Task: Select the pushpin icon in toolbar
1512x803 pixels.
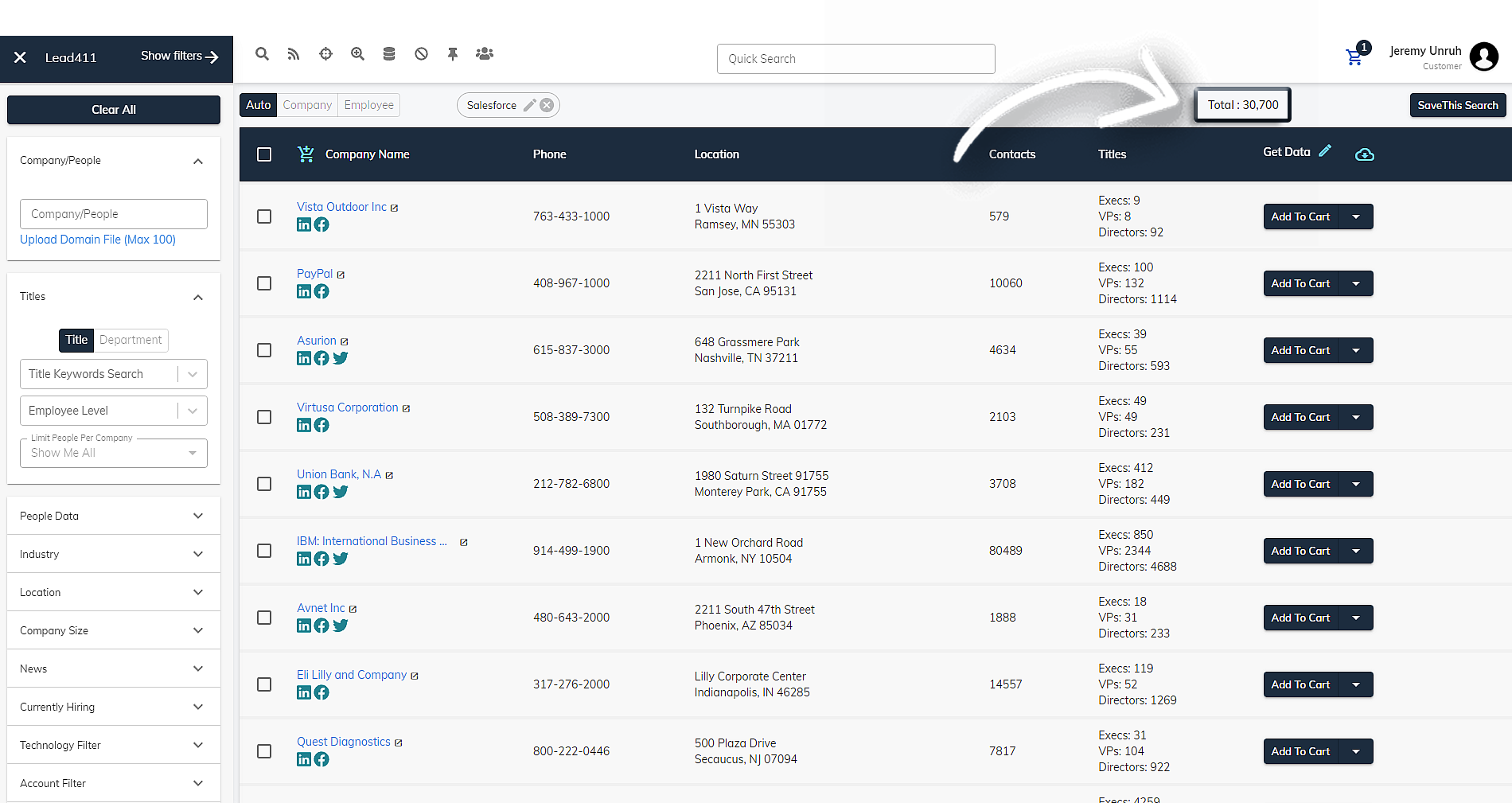Action: (x=453, y=54)
